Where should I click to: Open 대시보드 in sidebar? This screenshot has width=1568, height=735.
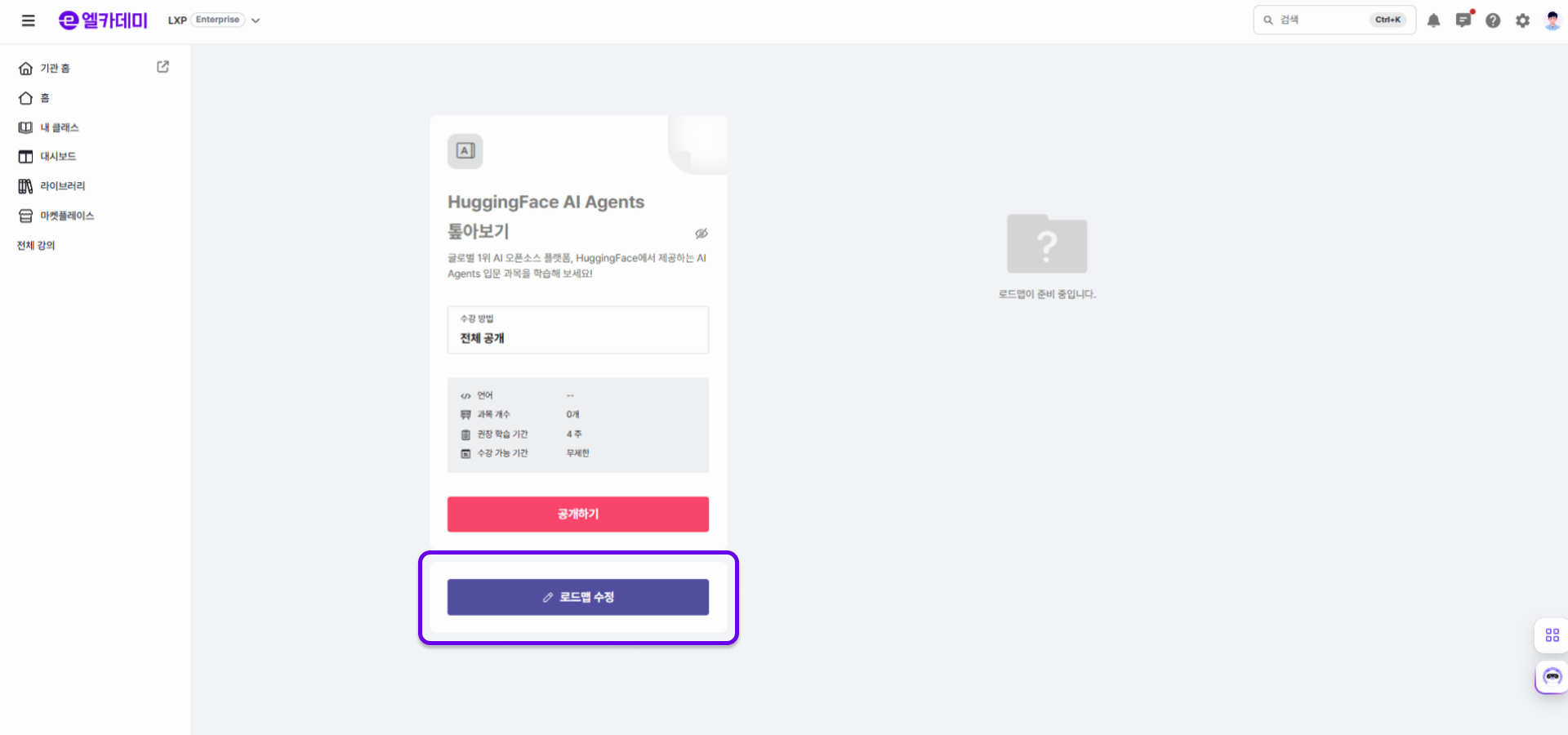click(57, 157)
